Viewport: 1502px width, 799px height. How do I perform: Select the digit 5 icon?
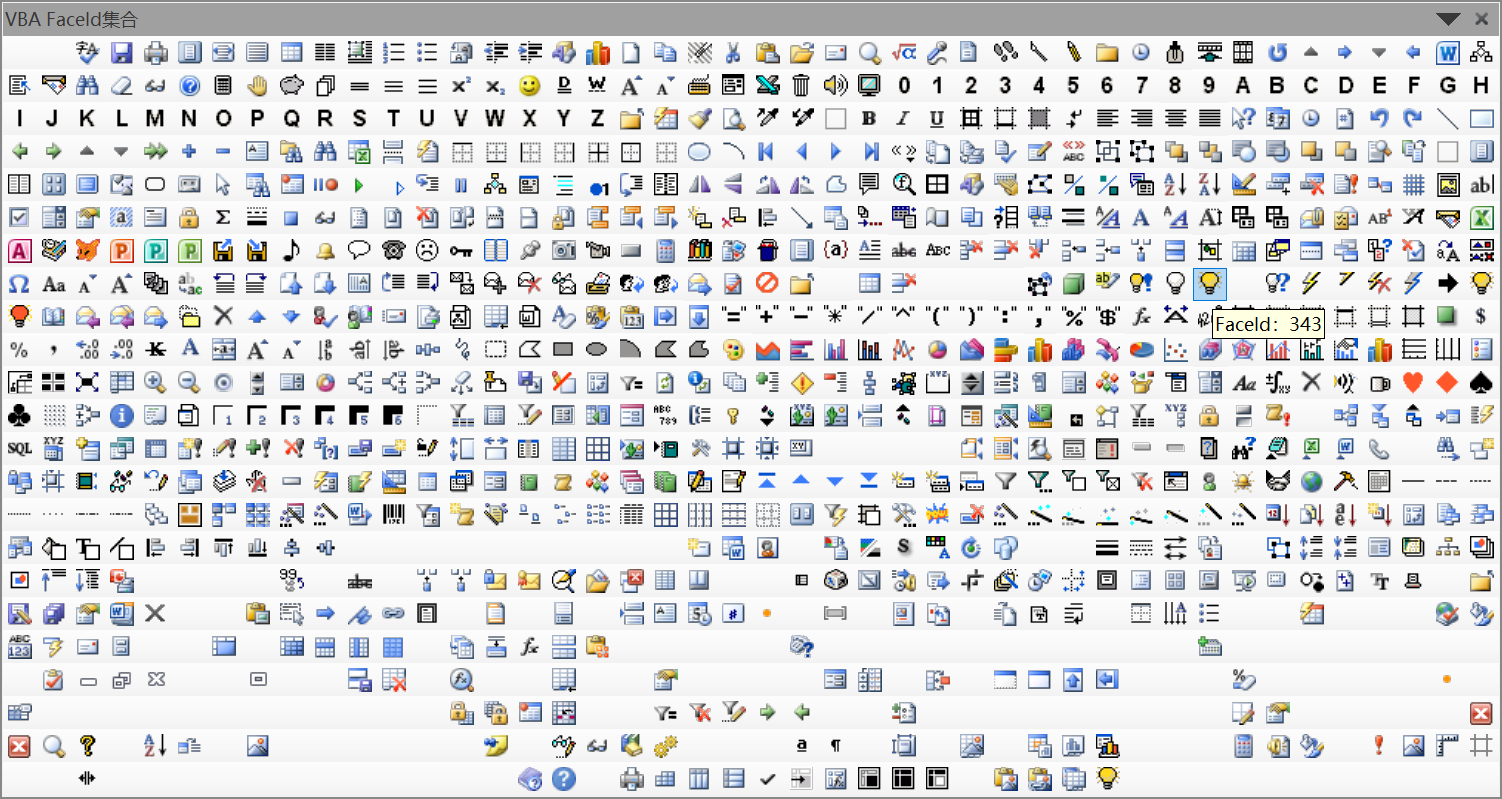click(1073, 86)
